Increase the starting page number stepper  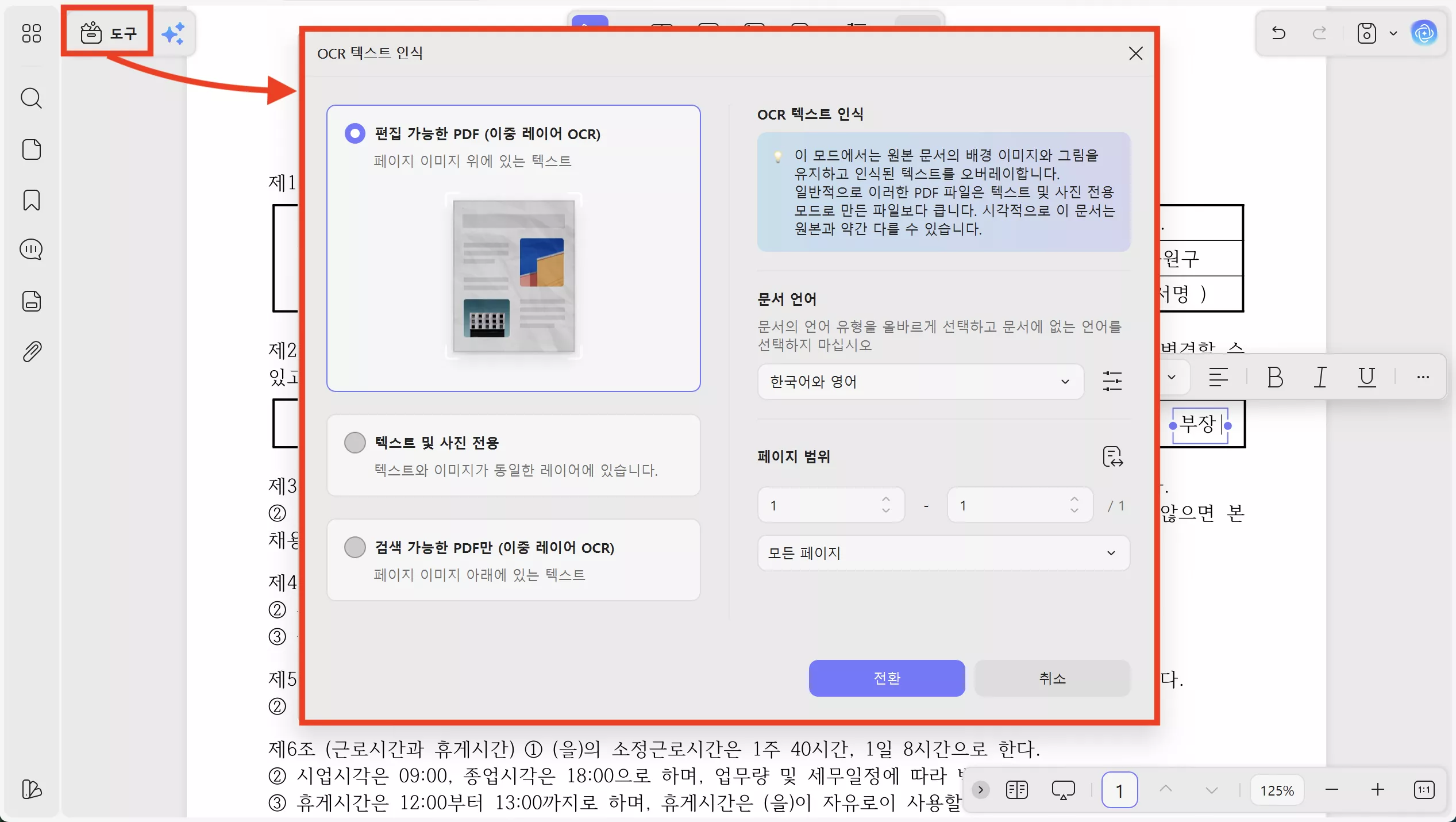click(885, 500)
